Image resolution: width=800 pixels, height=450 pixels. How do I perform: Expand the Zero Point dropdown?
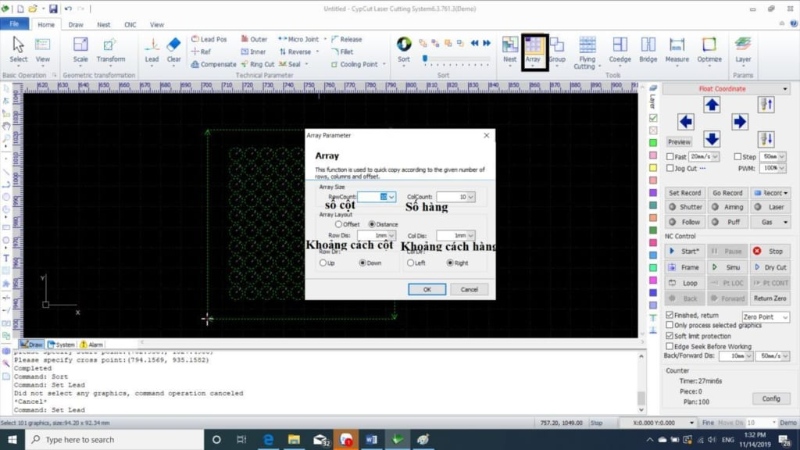[784, 317]
